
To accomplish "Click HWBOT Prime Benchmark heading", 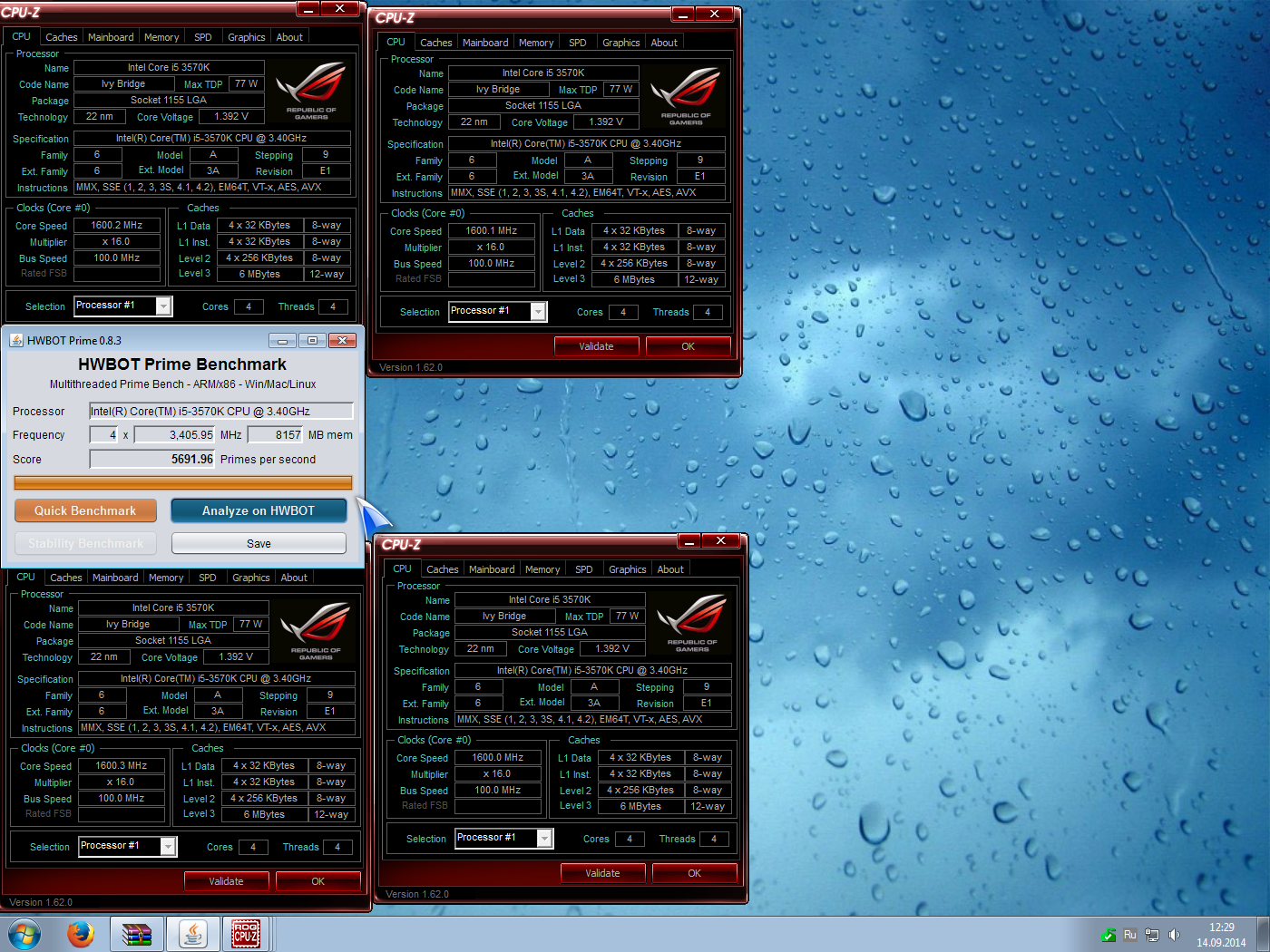I will pos(182,364).
